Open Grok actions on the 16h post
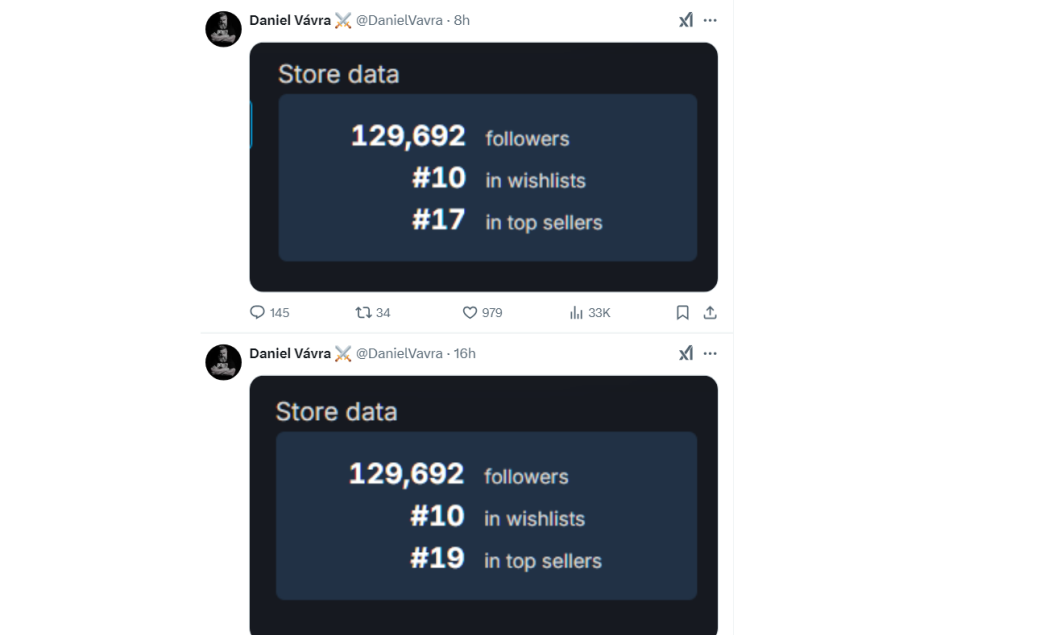Screen dimensions: 1040x635 (x=686, y=353)
